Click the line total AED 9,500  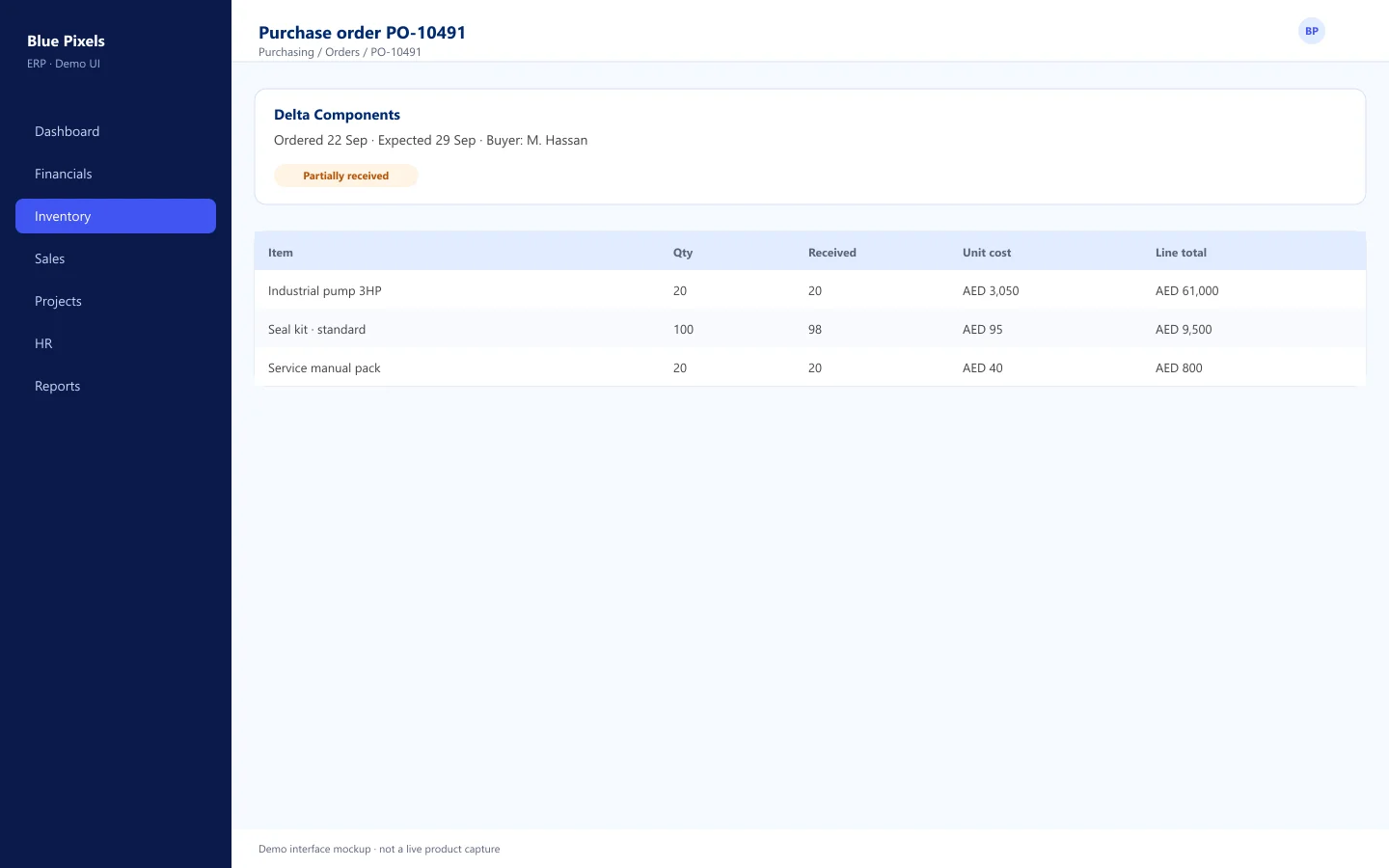tap(1184, 329)
